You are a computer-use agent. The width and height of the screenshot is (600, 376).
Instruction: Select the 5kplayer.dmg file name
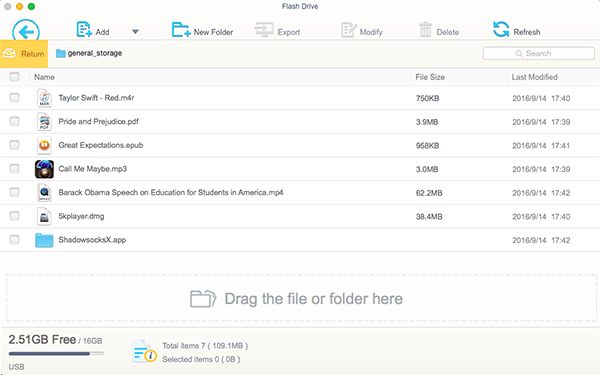pyautogui.click(x=81, y=216)
